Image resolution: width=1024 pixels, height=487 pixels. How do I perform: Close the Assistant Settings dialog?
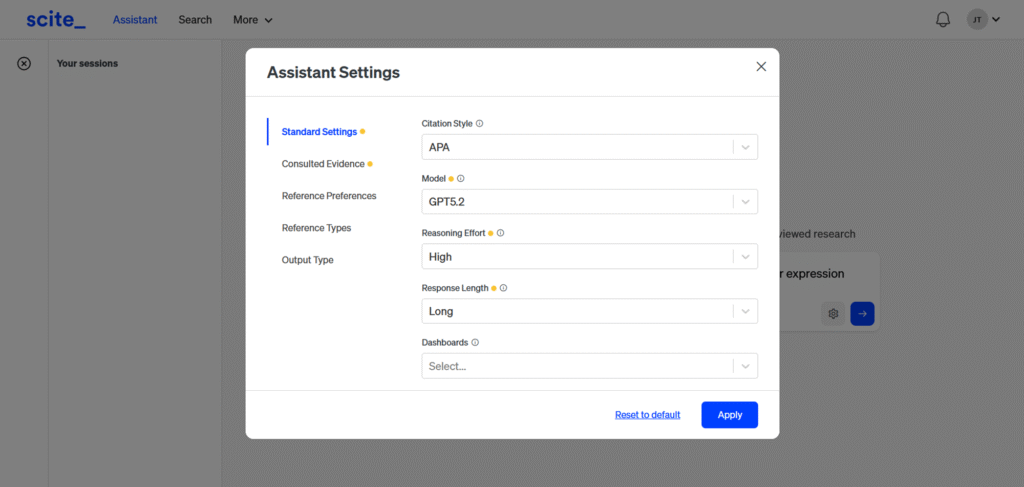[x=761, y=67]
